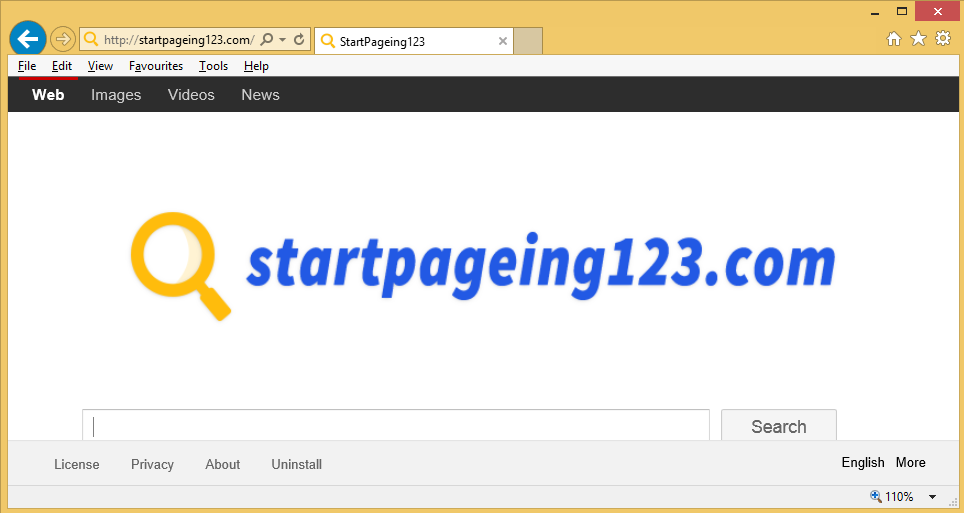
Task: Open Favourites star icon
Action: coord(918,39)
